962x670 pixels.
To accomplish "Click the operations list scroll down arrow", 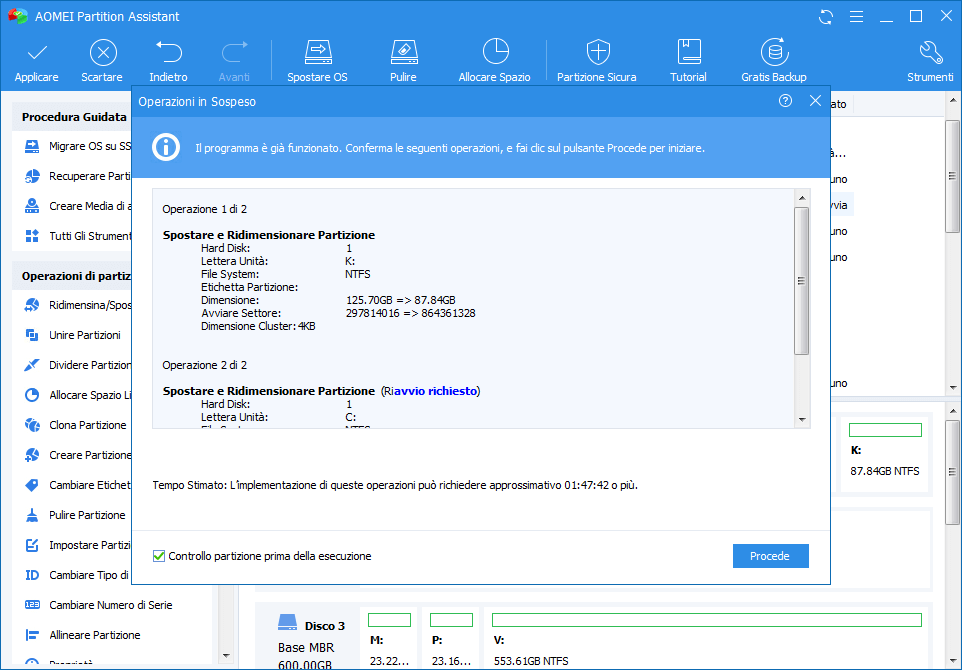I will coord(802,420).
